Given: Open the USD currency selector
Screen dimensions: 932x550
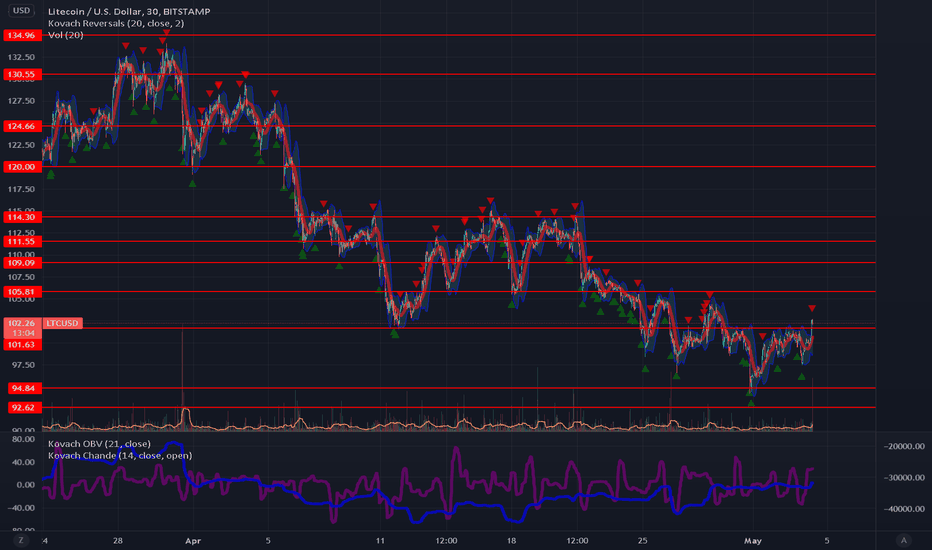Looking at the screenshot, I should pos(21,10).
